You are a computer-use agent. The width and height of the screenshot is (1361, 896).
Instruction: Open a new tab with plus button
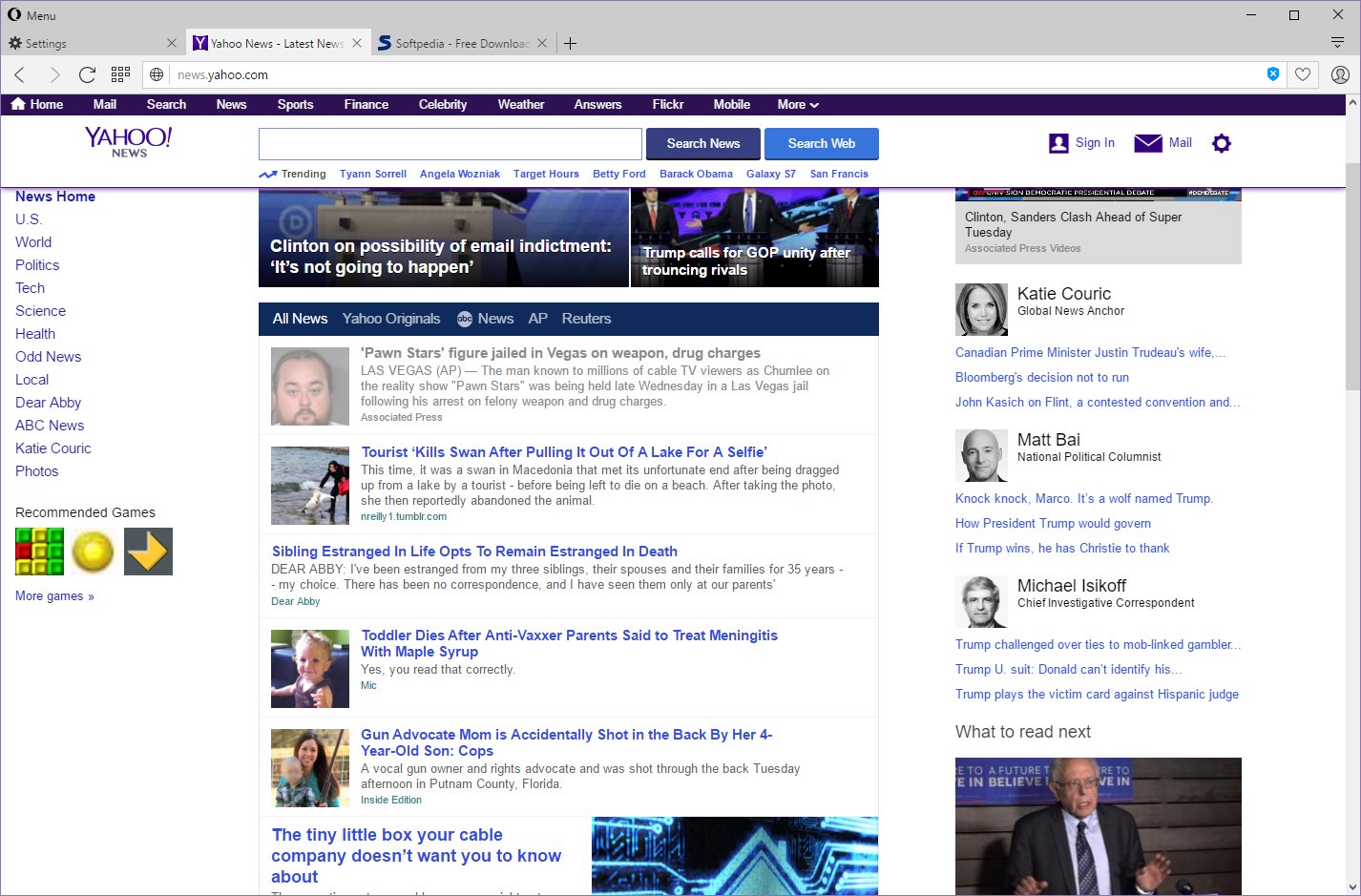click(x=570, y=43)
